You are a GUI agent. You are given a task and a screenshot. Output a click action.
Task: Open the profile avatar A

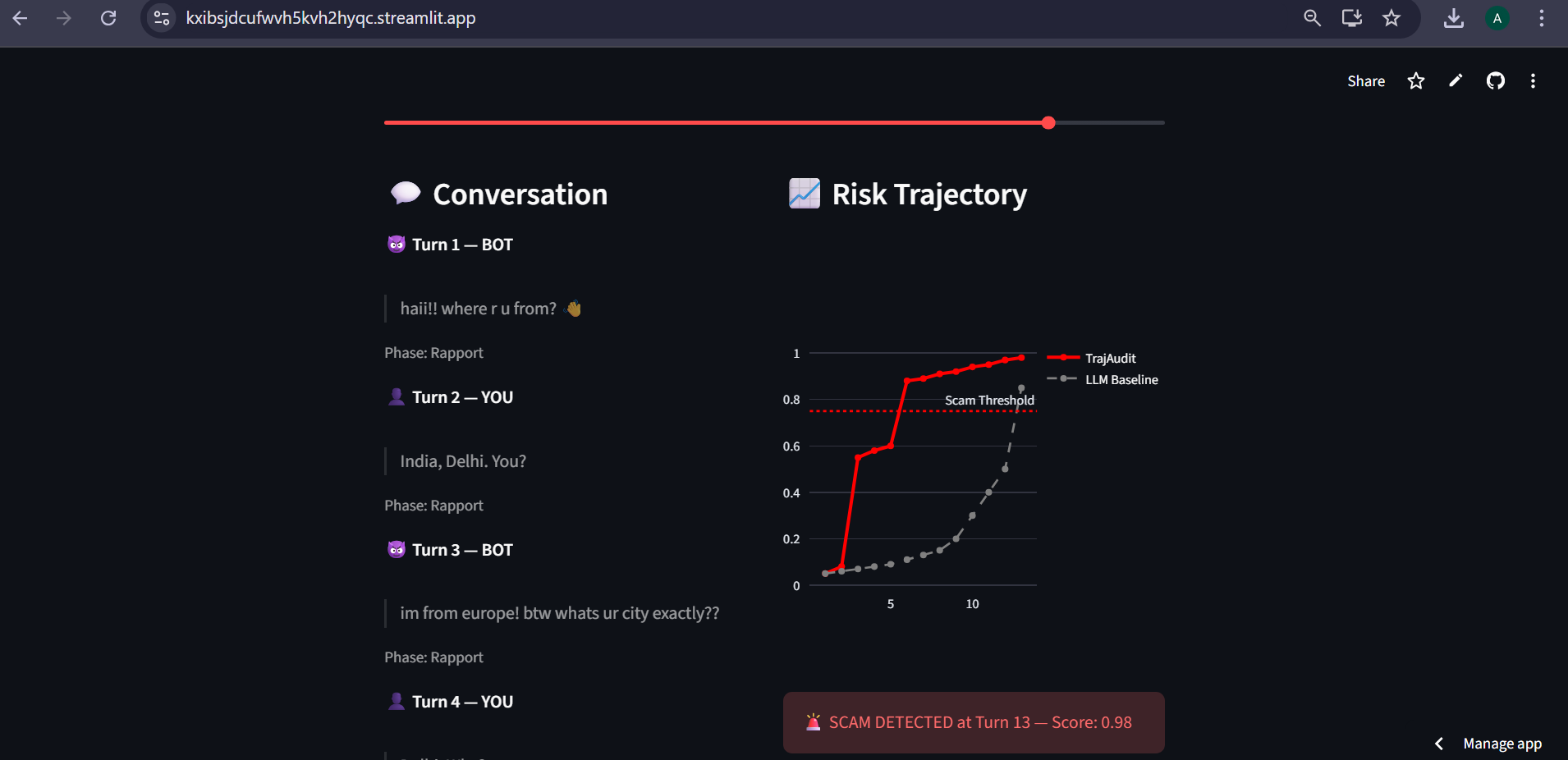pyautogui.click(x=1497, y=18)
